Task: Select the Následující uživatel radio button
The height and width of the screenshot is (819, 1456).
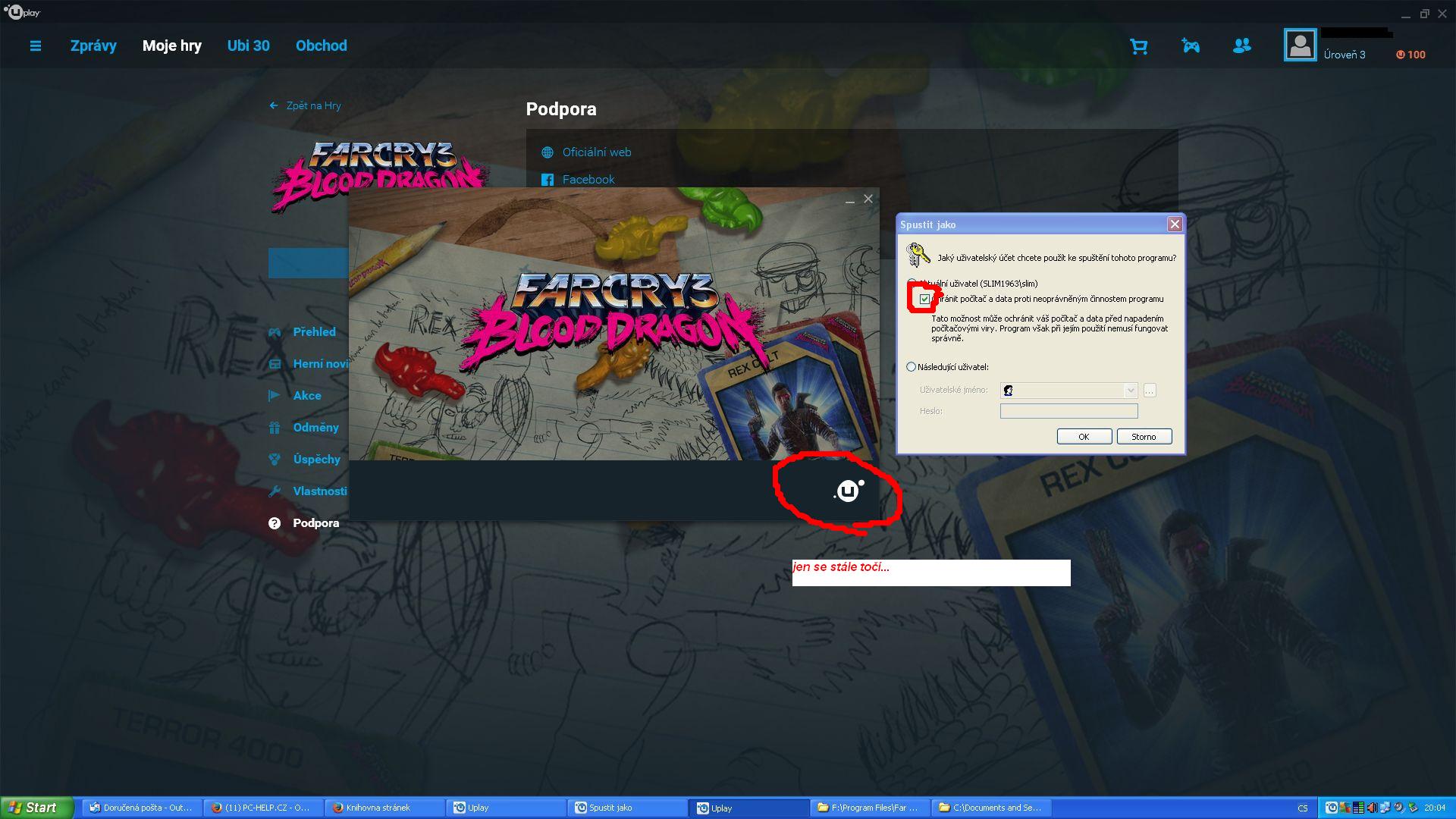Action: coord(911,367)
